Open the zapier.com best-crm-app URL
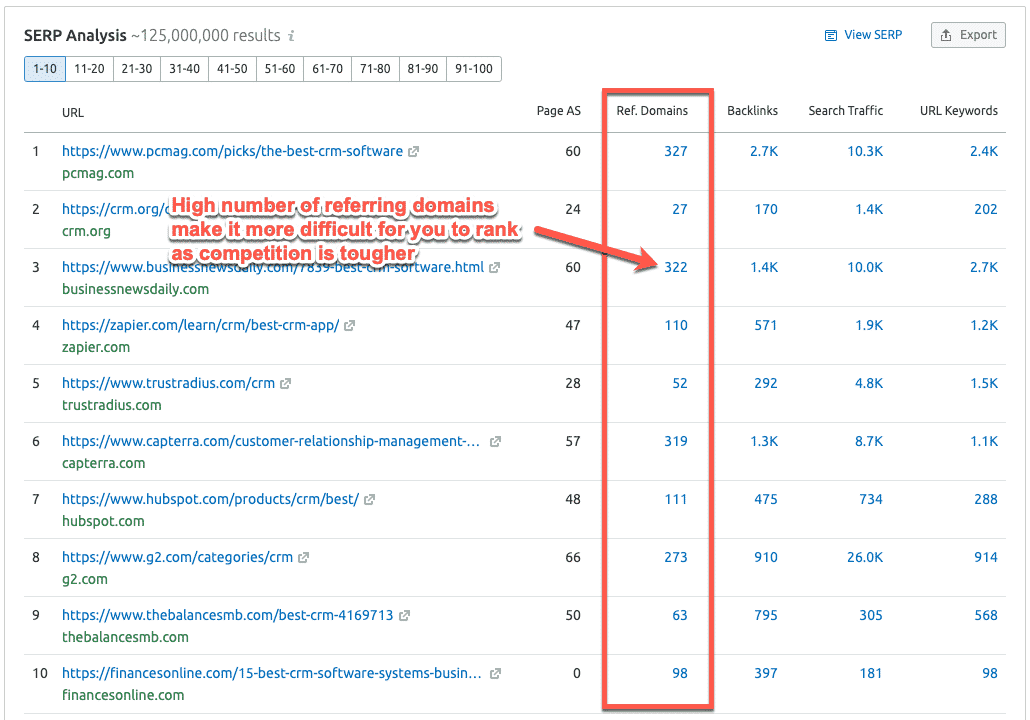Screen dimensions: 1030x720 click(x=200, y=326)
